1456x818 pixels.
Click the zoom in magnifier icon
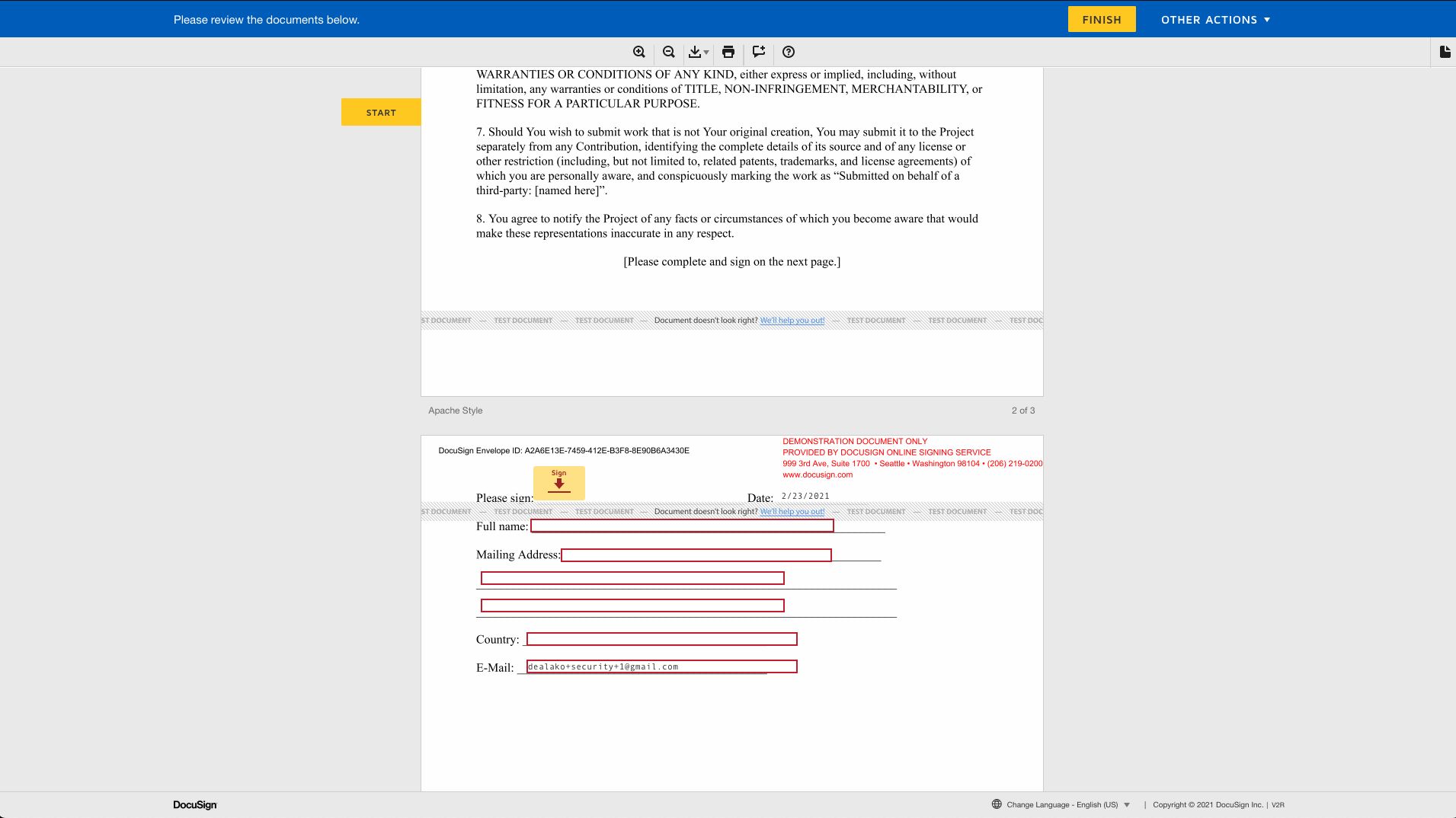coord(639,52)
